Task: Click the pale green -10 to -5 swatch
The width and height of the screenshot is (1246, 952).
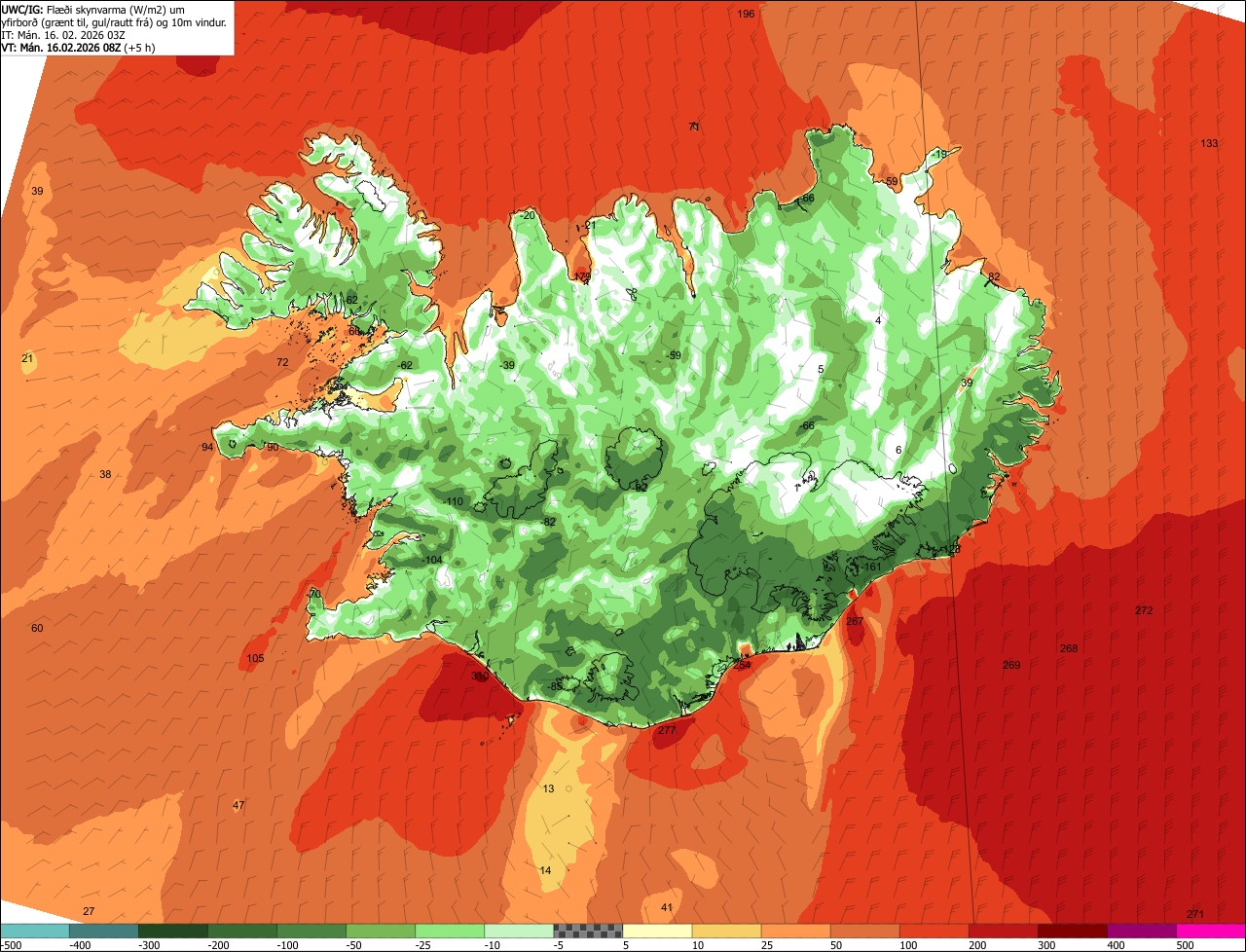Action: [x=518, y=931]
